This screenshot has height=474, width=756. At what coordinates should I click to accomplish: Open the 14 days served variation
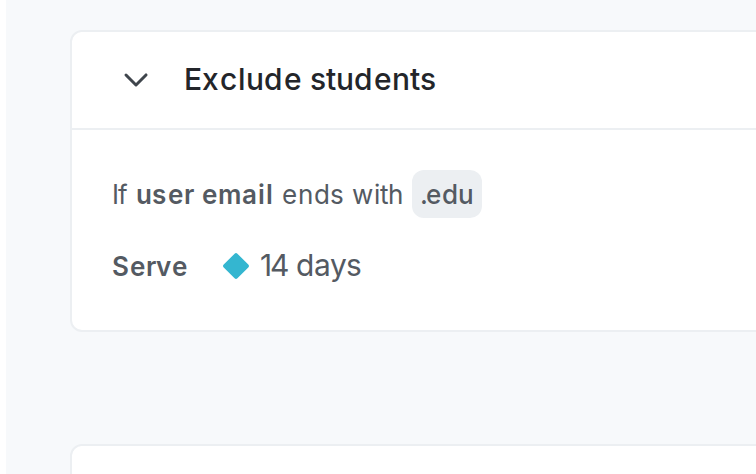310,266
